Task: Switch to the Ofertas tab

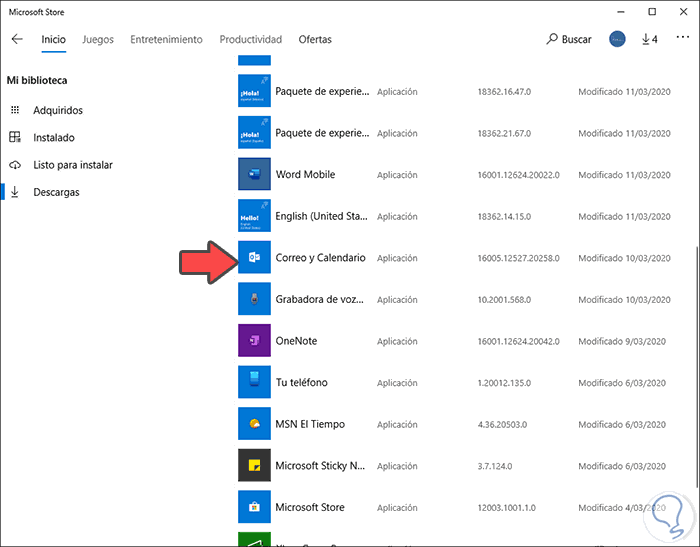Action: tap(315, 39)
